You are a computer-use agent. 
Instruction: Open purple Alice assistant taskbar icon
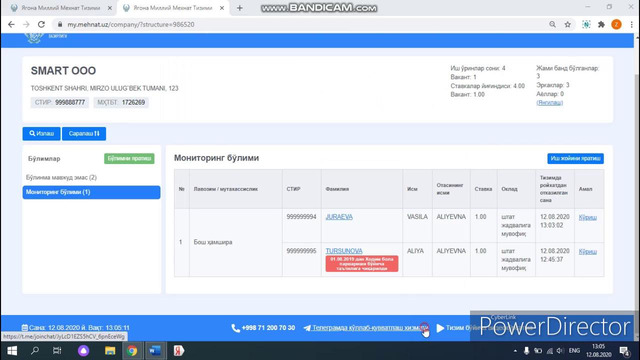point(83,351)
